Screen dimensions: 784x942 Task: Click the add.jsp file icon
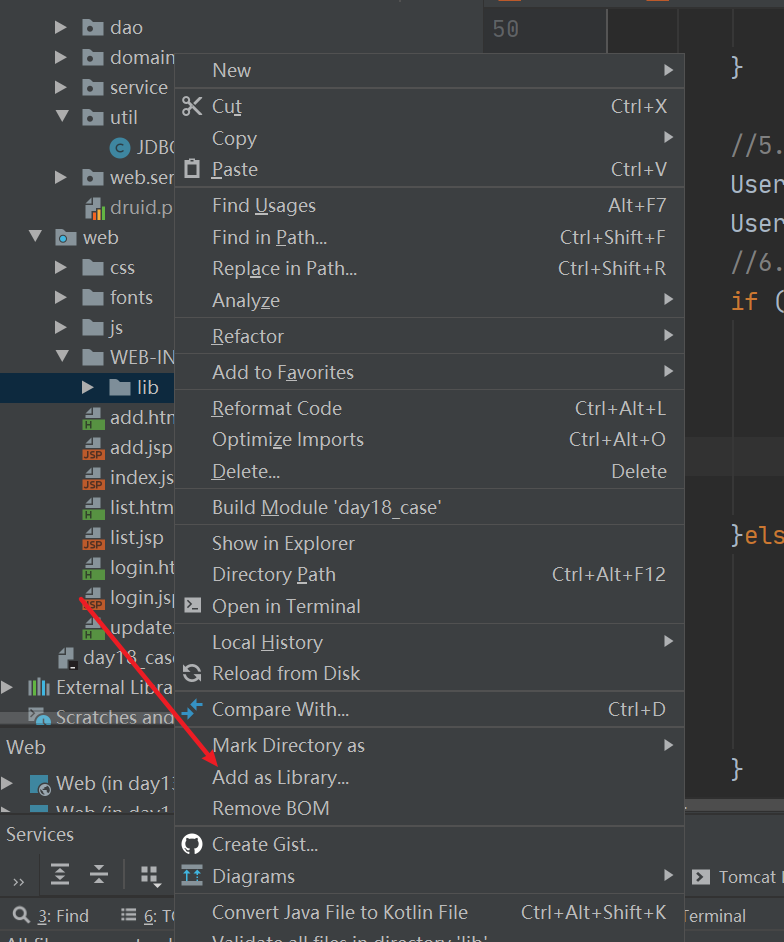93,448
